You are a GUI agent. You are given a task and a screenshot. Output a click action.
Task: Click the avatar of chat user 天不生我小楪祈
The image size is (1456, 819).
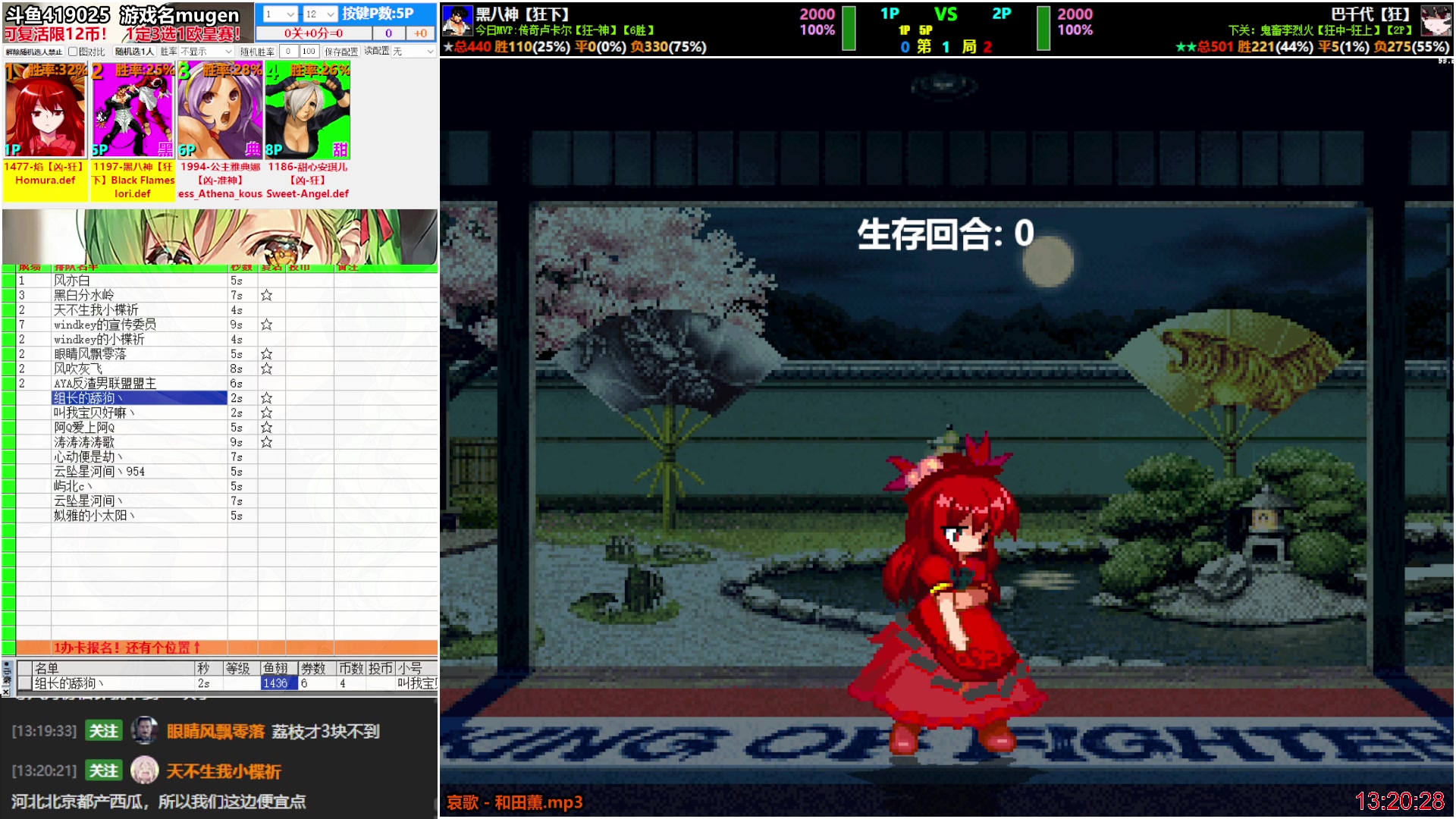[144, 771]
